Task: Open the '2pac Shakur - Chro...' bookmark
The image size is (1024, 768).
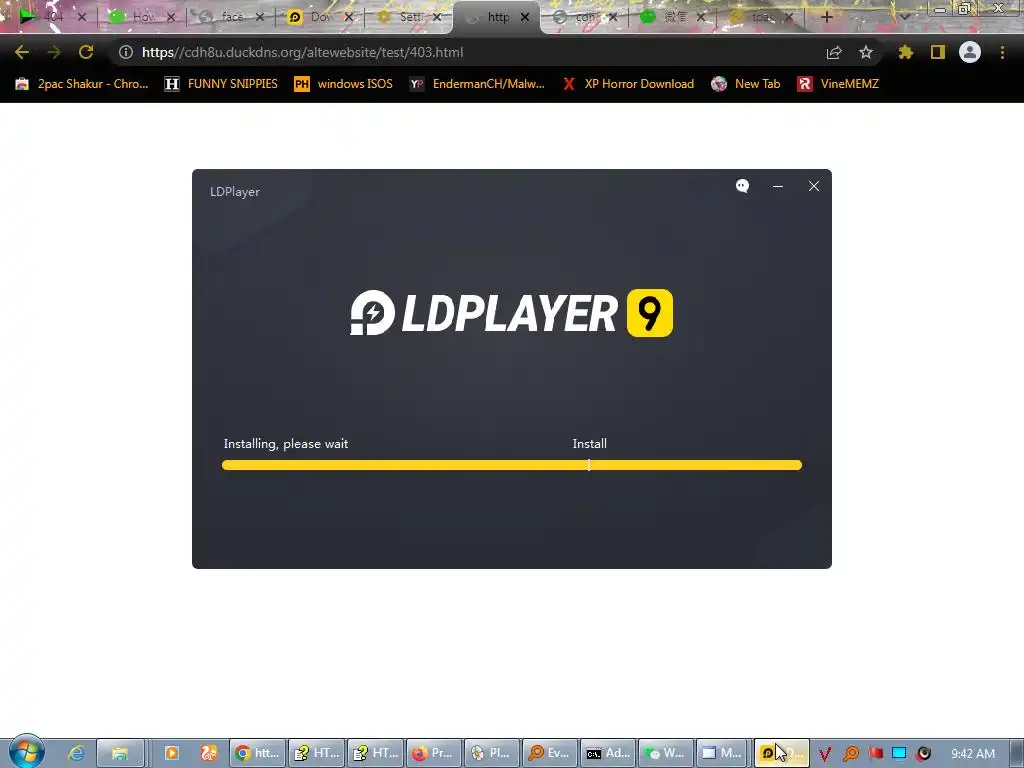Action: (x=82, y=84)
